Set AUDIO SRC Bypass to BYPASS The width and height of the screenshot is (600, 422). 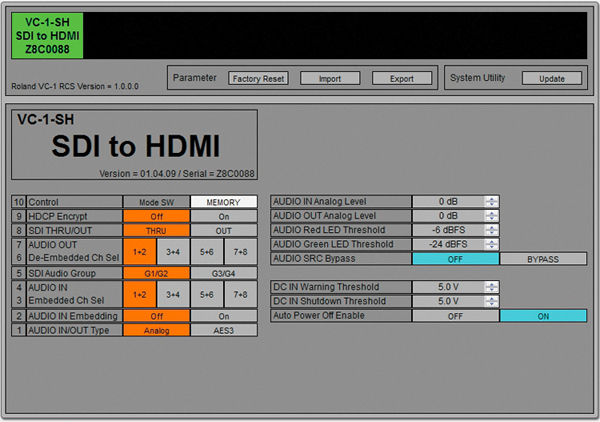point(543,259)
